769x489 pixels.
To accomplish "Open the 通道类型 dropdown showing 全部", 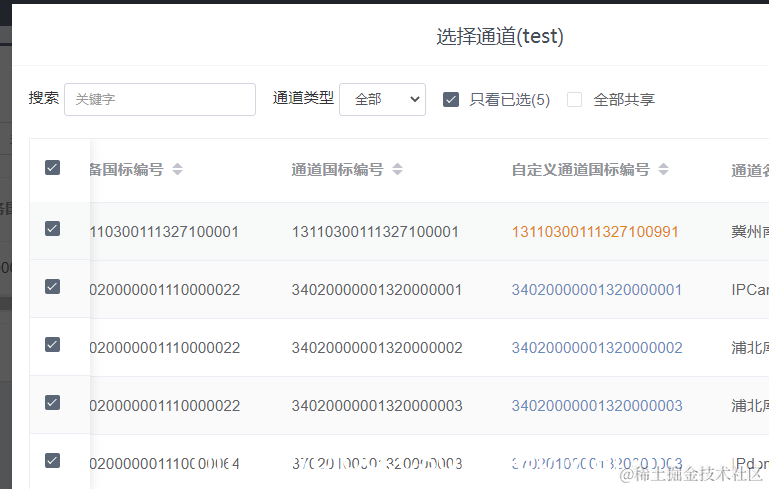I will [382, 100].
